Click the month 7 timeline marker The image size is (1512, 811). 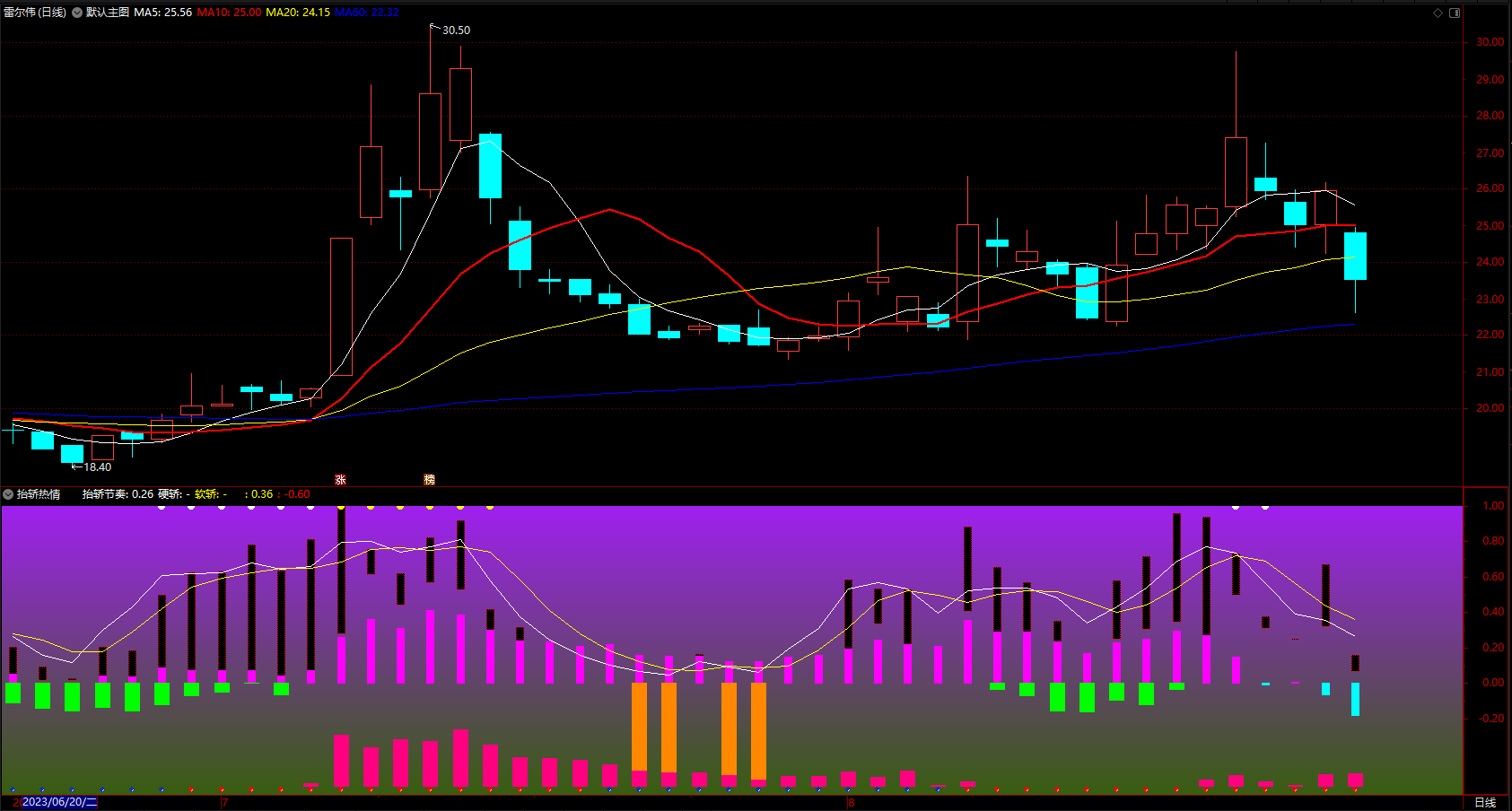(224, 802)
